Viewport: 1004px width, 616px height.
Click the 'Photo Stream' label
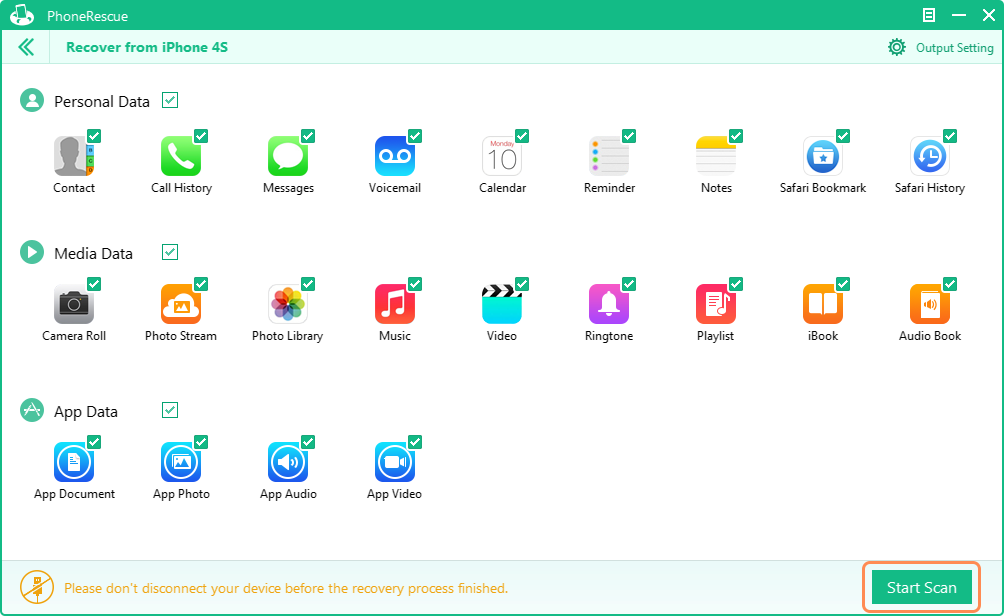[181, 336]
